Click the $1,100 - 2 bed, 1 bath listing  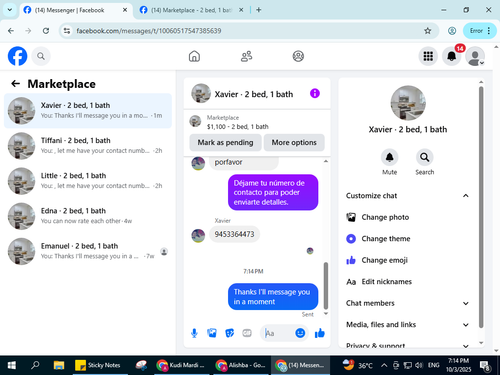(x=237, y=127)
